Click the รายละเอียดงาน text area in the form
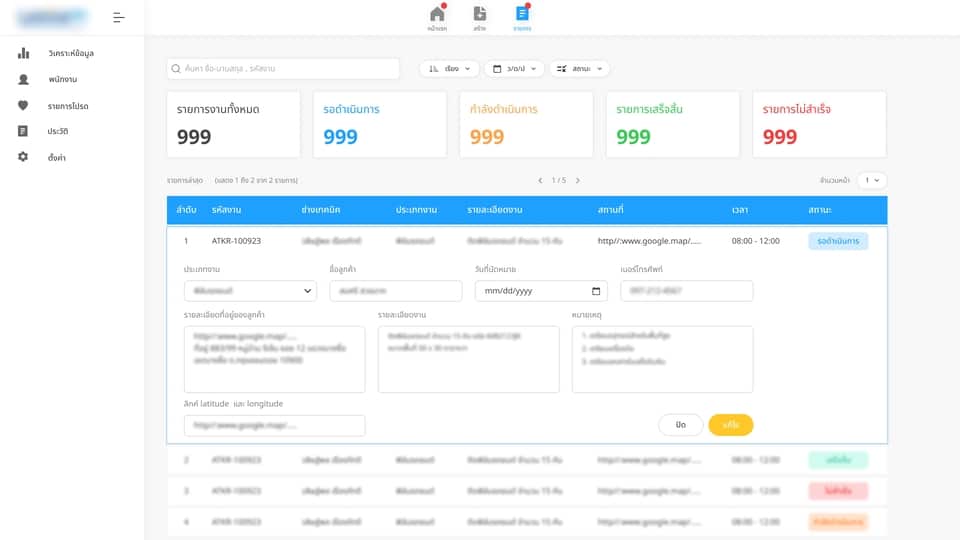 468,359
